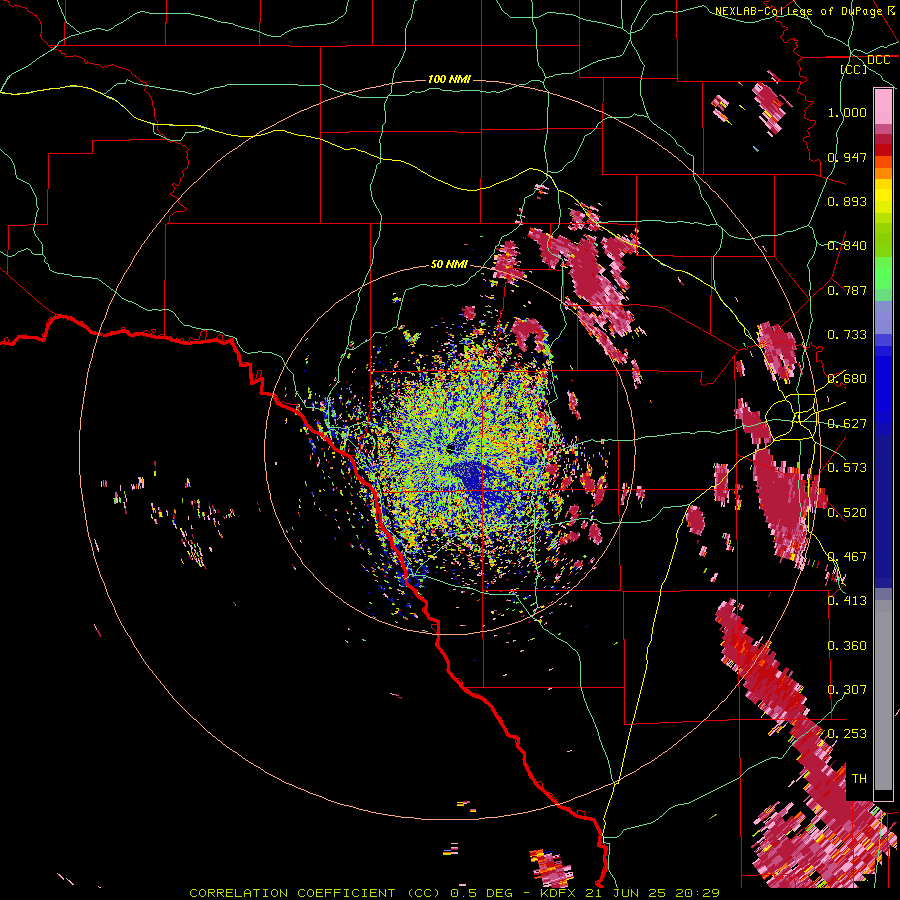Pick the bright green color bar segment

pyautogui.click(x=883, y=273)
